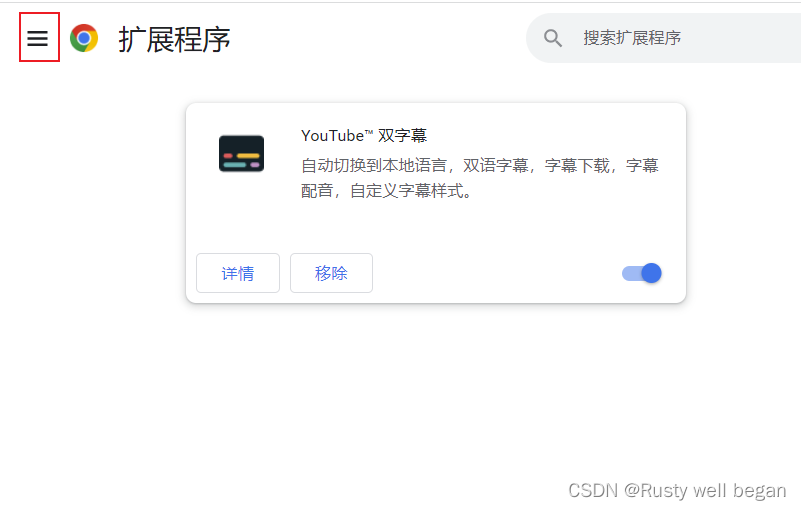Click 移除 to remove the extension

point(331,273)
